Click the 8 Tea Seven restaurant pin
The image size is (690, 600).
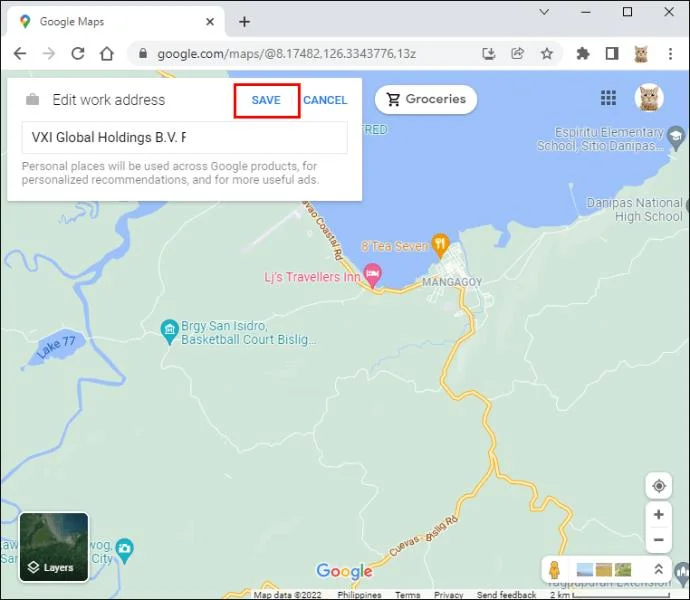click(x=440, y=245)
